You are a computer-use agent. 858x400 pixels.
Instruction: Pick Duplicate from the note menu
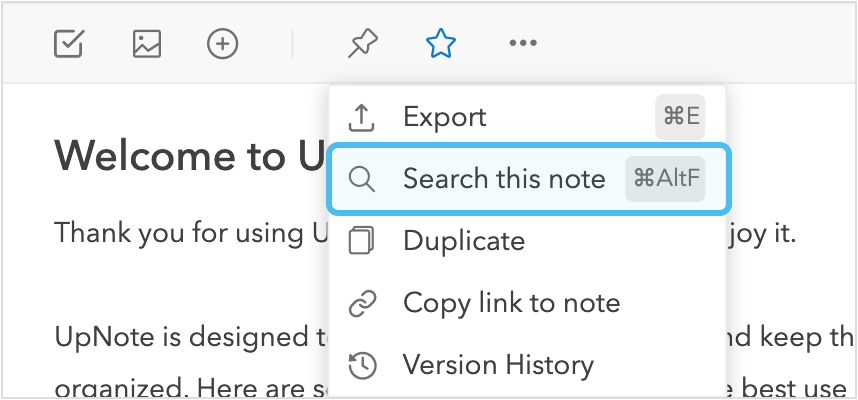(x=463, y=241)
